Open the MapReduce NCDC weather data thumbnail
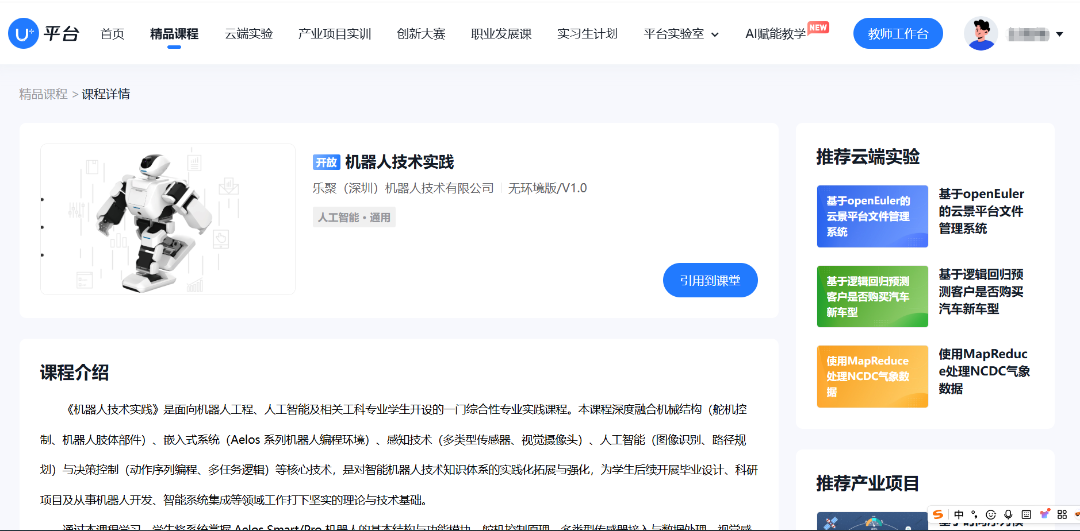 click(872, 376)
